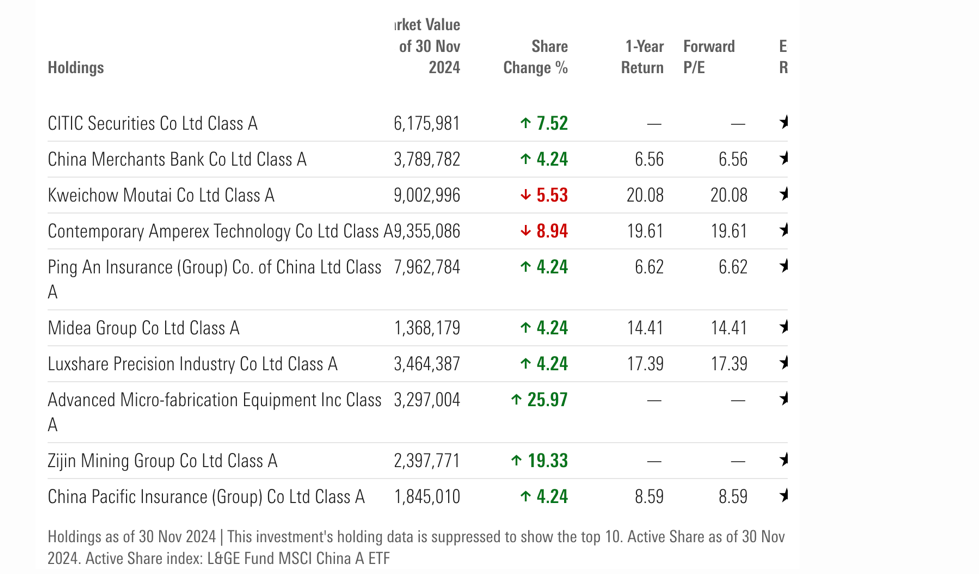Click the red down arrow beside 8.94
Viewport: 979px width, 574px height.
coord(526,232)
